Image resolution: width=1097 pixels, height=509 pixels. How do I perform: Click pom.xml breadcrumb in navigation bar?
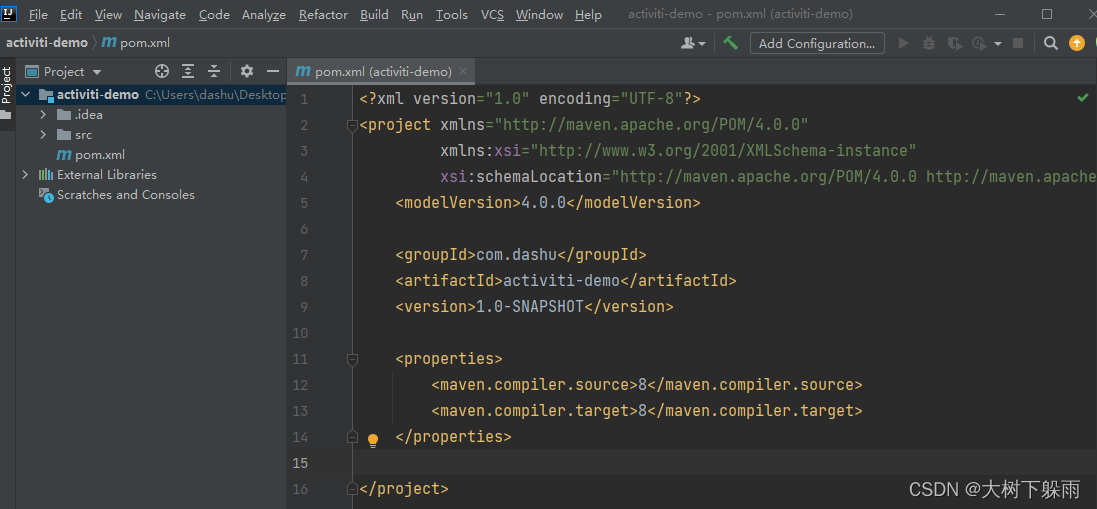(x=136, y=43)
